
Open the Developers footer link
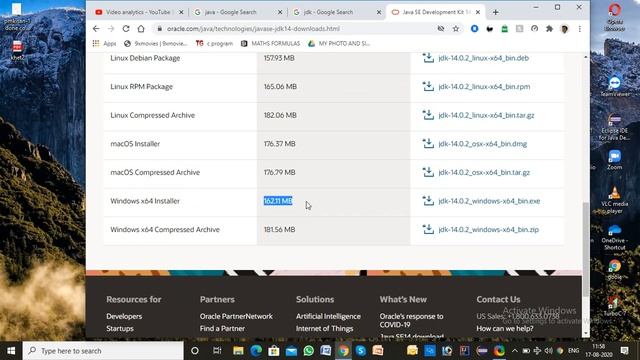point(124,316)
